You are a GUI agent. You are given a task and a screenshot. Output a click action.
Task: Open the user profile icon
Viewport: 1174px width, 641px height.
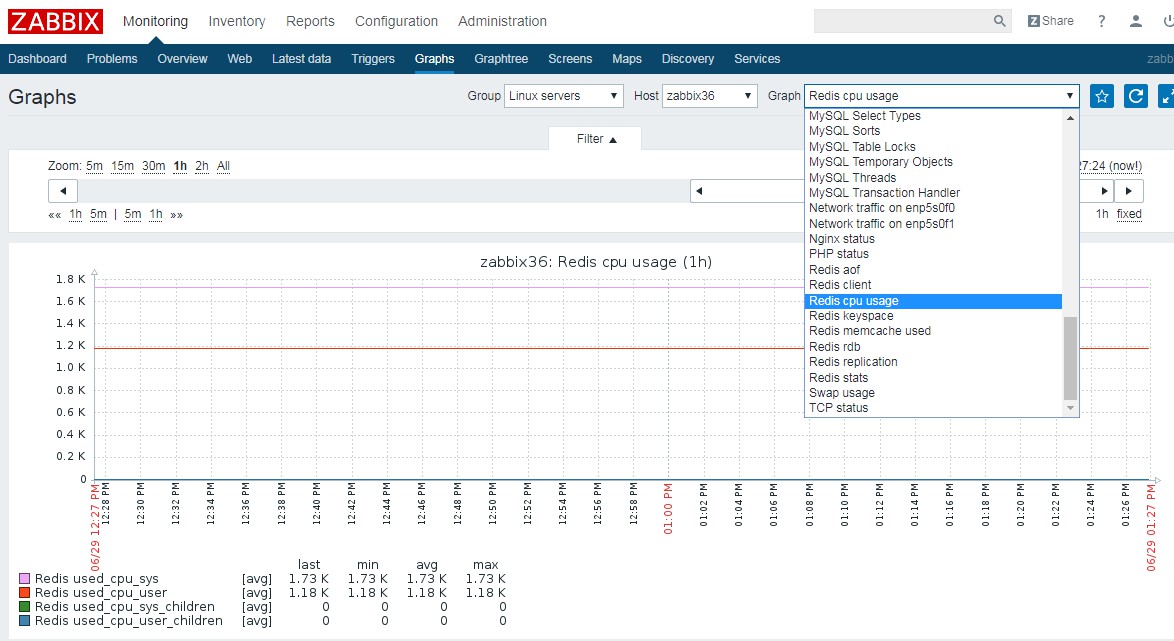click(1136, 21)
